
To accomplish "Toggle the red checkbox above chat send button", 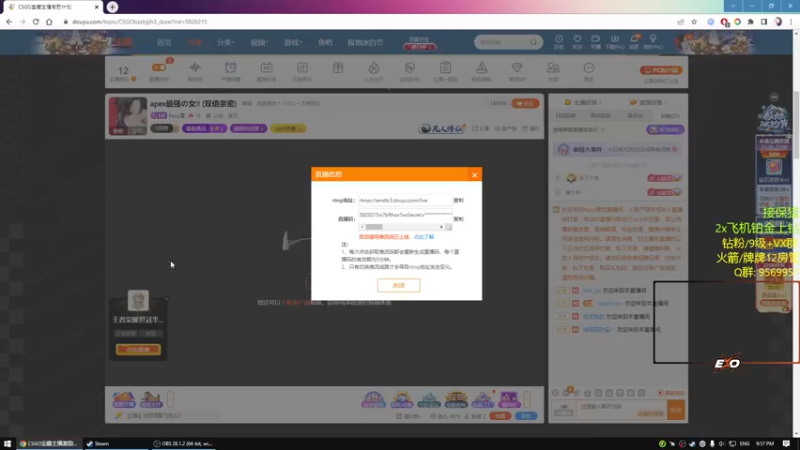I will 660,393.
